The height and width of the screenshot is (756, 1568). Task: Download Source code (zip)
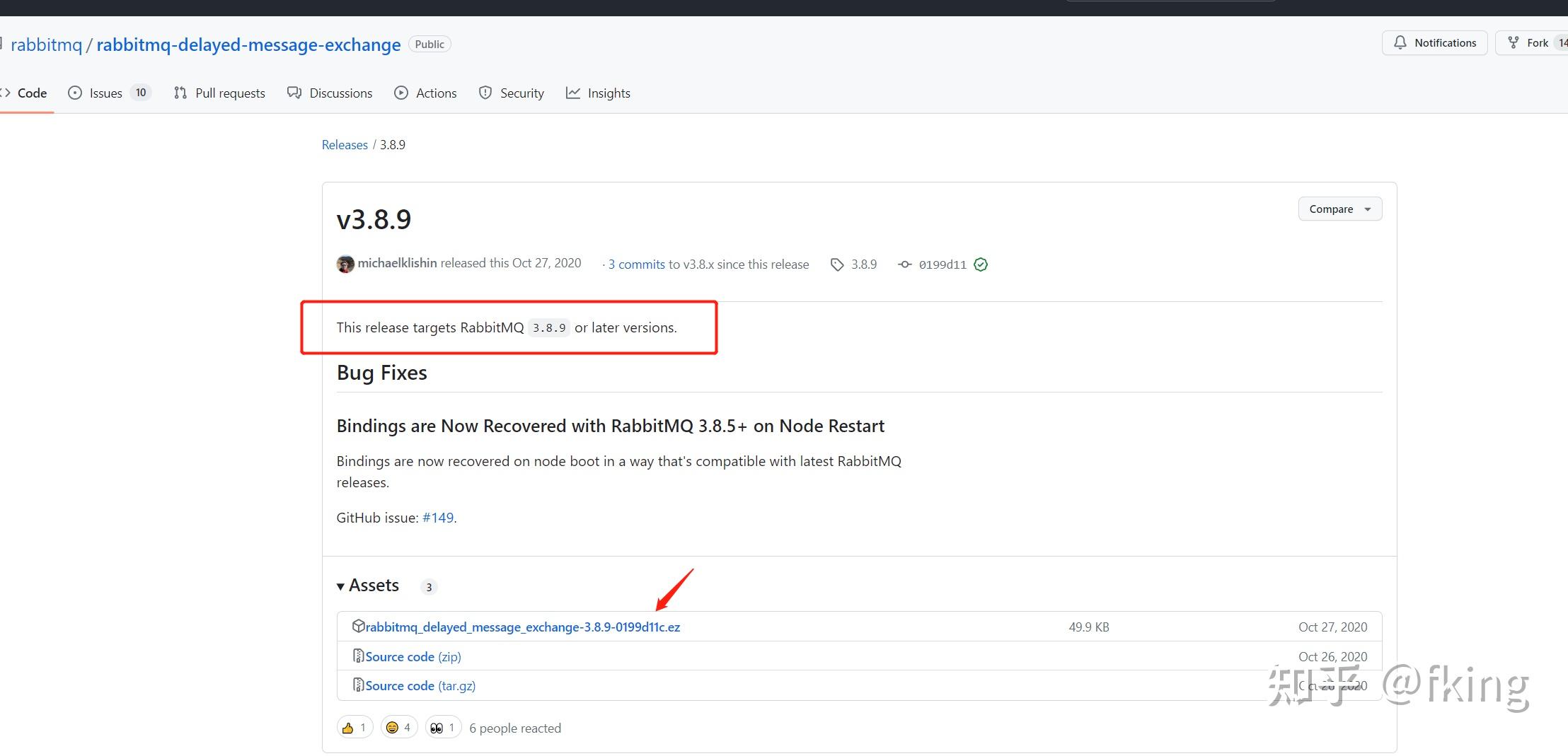[413, 656]
